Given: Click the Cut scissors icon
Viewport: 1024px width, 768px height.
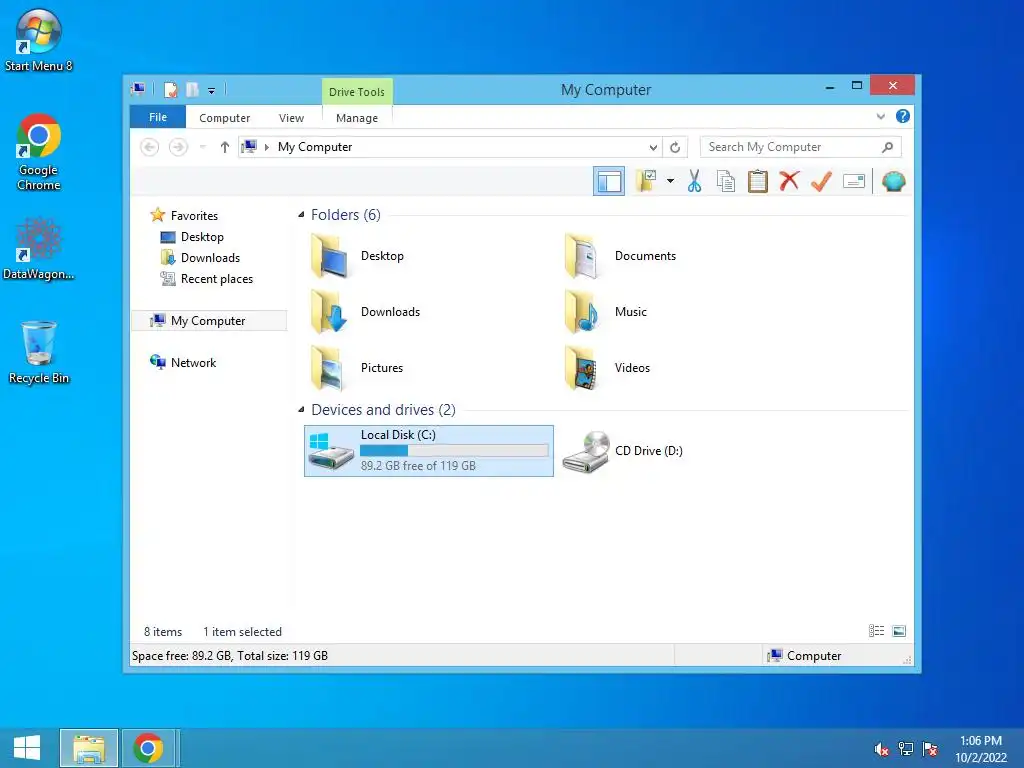Looking at the screenshot, I should [x=694, y=181].
